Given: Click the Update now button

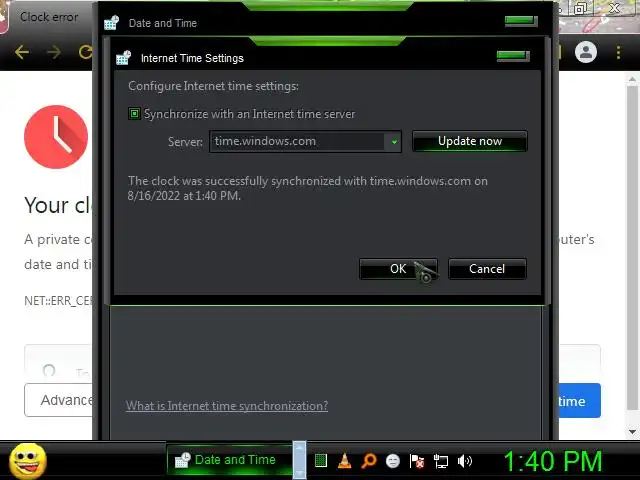Looking at the screenshot, I should pyautogui.click(x=470, y=141).
